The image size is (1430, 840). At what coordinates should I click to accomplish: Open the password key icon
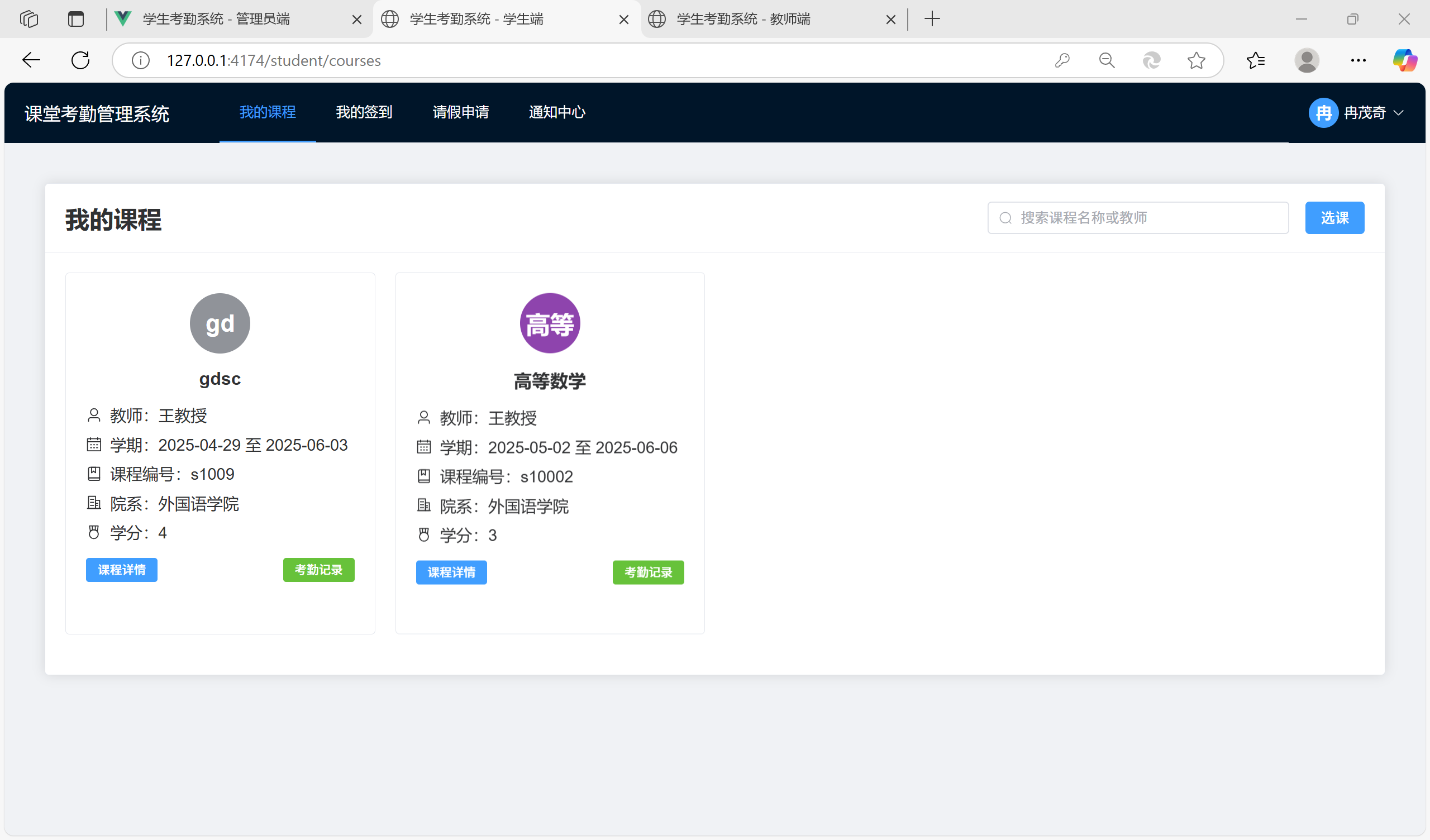pos(1062,60)
